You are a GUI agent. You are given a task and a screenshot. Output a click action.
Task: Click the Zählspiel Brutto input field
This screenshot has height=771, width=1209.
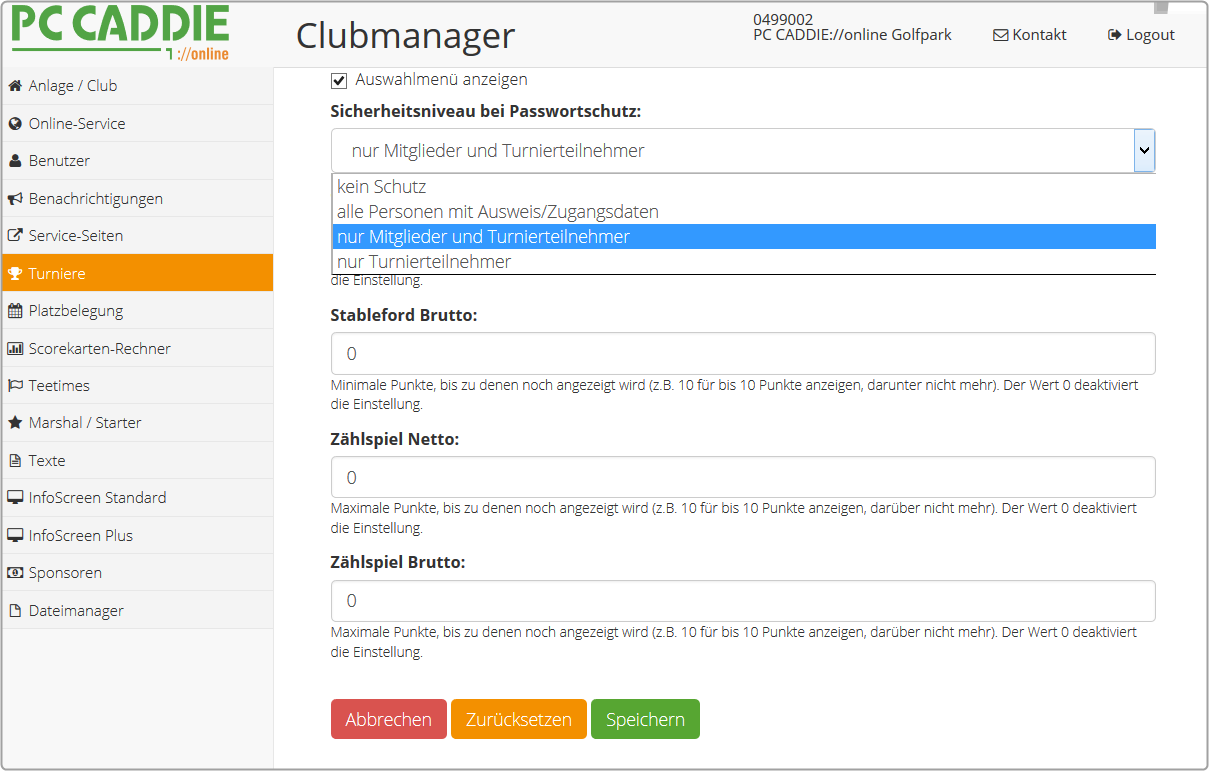pyautogui.click(x=743, y=601)
